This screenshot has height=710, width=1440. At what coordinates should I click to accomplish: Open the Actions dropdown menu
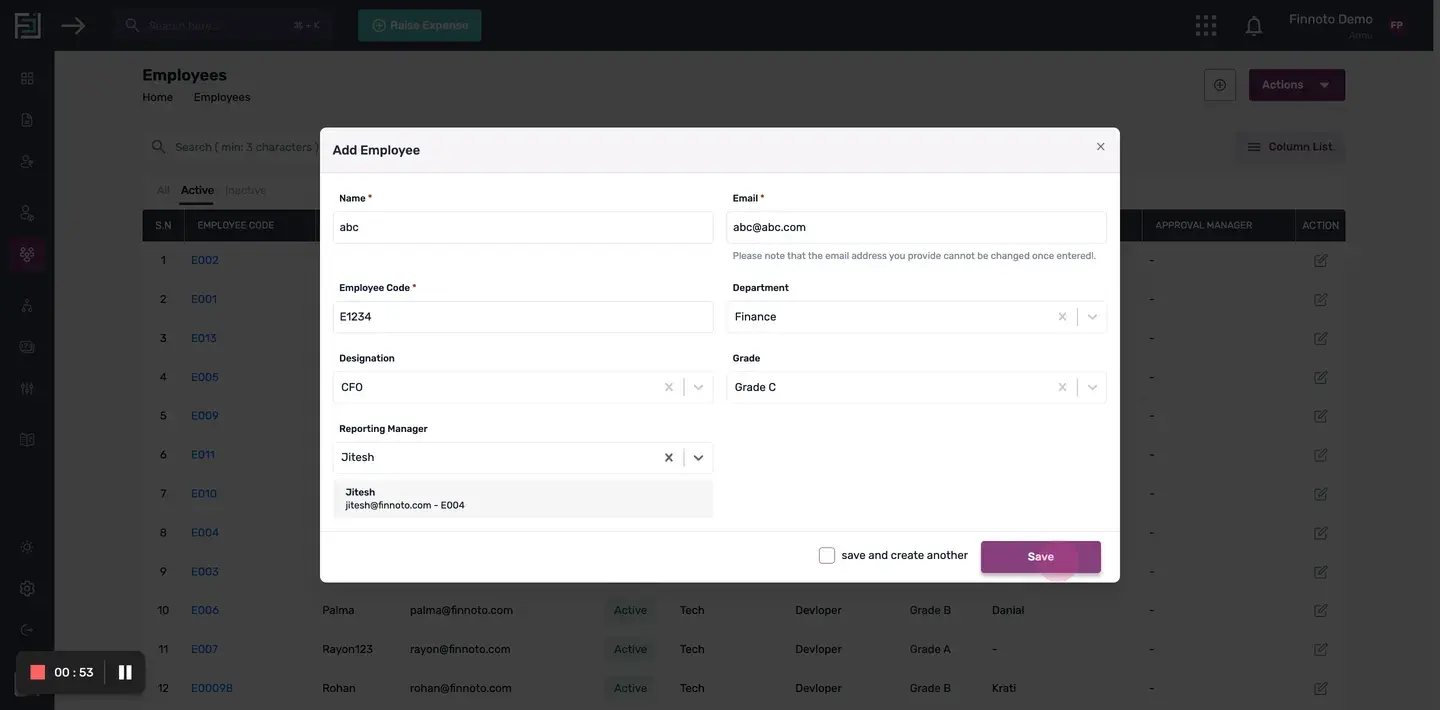coord(1297,85)
